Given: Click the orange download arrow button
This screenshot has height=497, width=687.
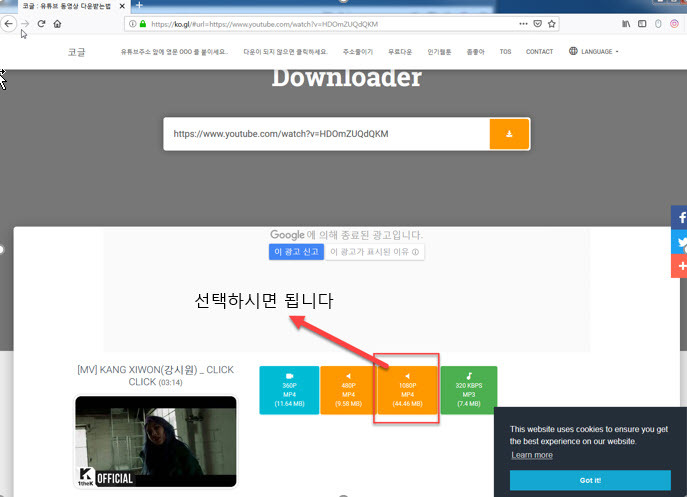Looking at the screenshot, I should (509, 134).
